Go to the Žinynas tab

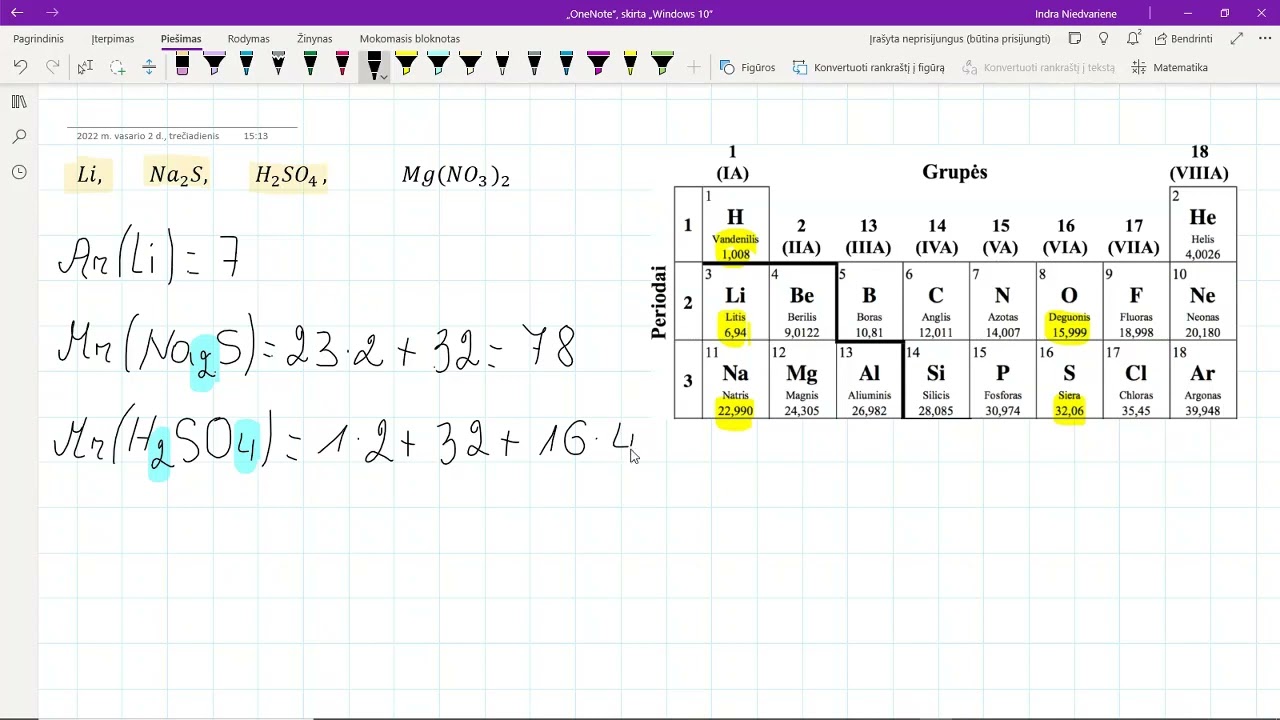[x=314, y=39]
